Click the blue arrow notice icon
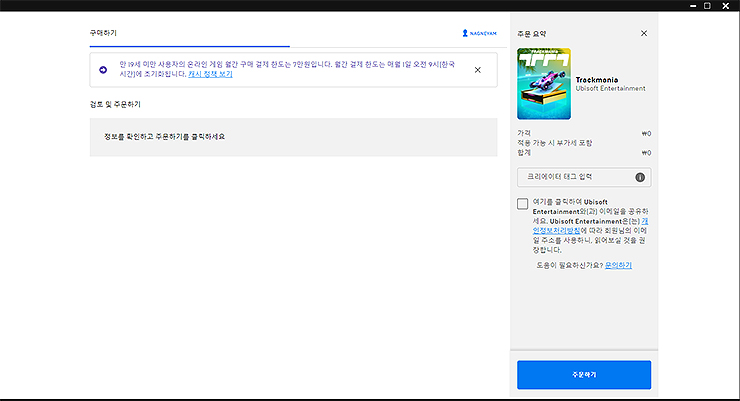 pyautogui.click(x=103, y=70)
